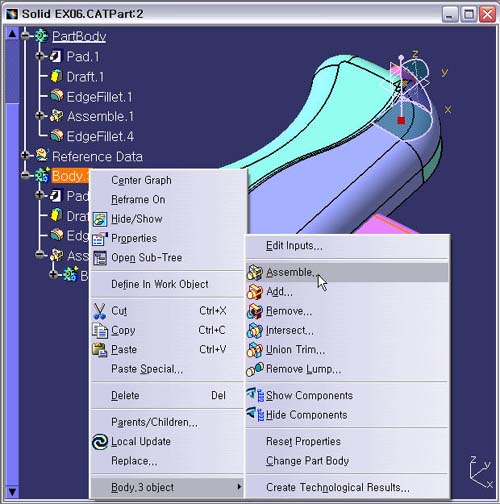Click the Remove boolean operation icon

pyautogui.click(x=255, y=311)
